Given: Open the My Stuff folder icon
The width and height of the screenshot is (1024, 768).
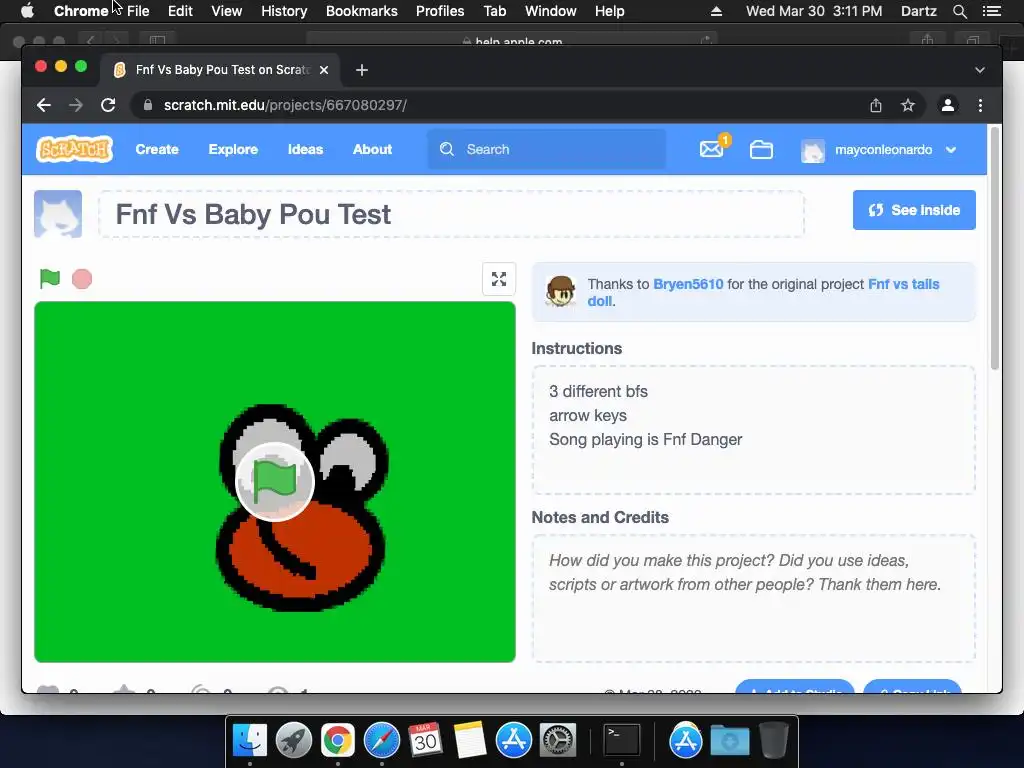Looking at the screenshot, I should coord(761,150).
